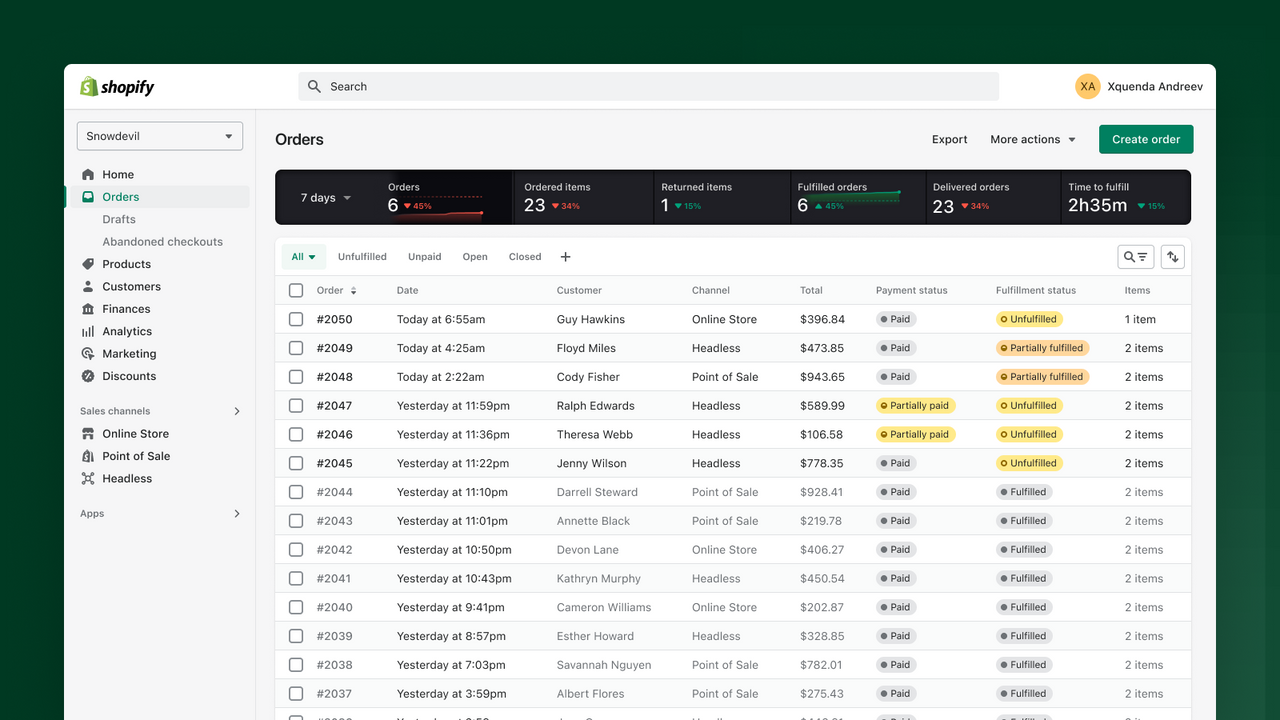
Task: Select order #2049 checkbox
Action: pos(296,348)
